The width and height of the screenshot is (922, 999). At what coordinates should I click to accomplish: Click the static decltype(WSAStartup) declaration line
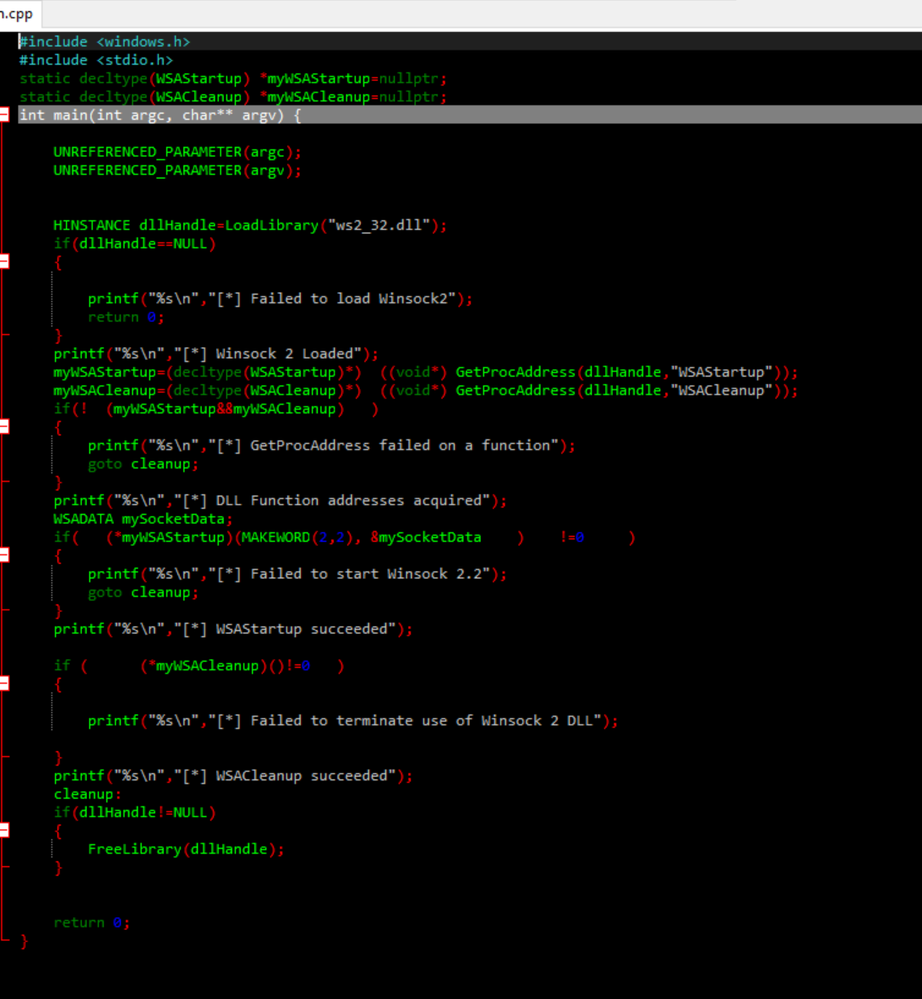(233, 79)
